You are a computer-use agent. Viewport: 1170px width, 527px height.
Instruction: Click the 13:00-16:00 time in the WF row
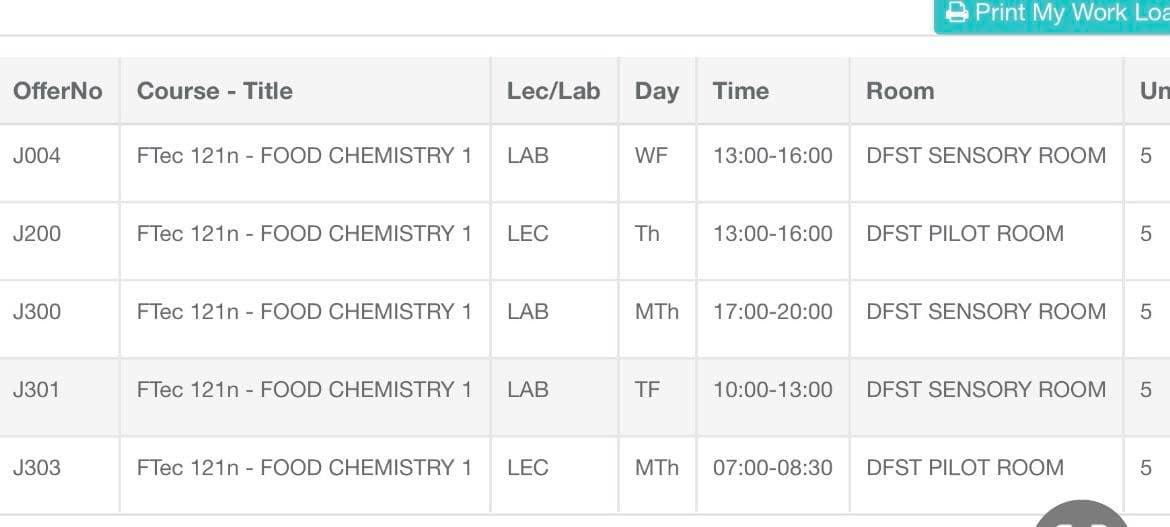tap(772, 156)
